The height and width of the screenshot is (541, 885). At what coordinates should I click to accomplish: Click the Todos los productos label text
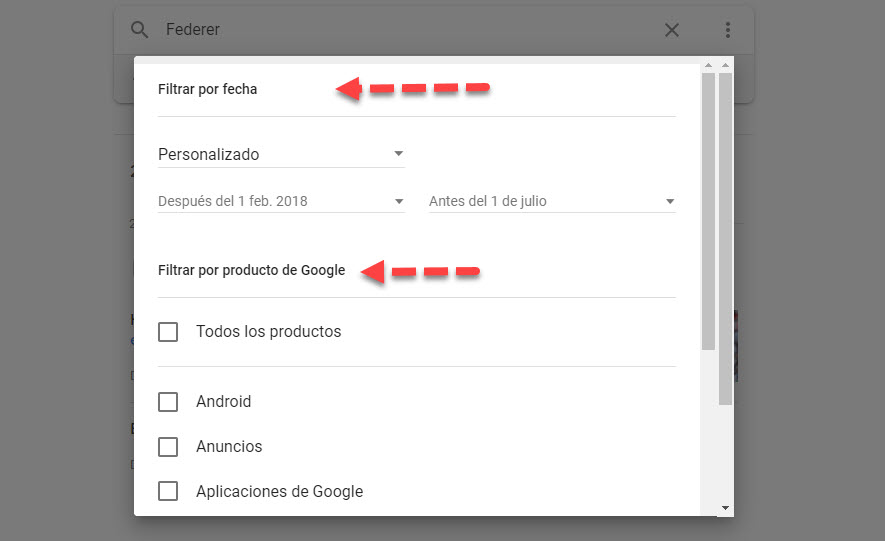[268, 331]
